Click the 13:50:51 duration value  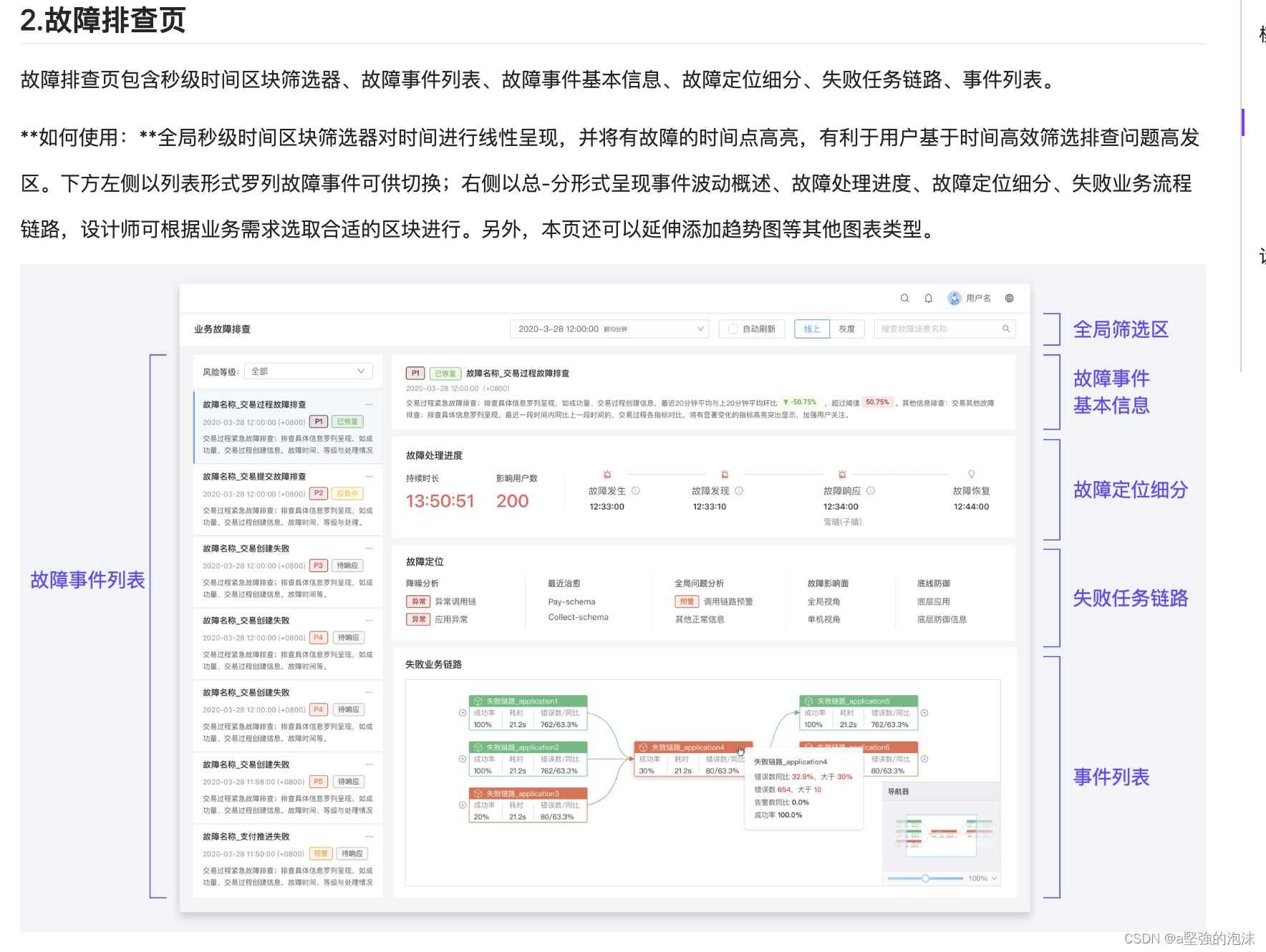(x=440, y=501)
